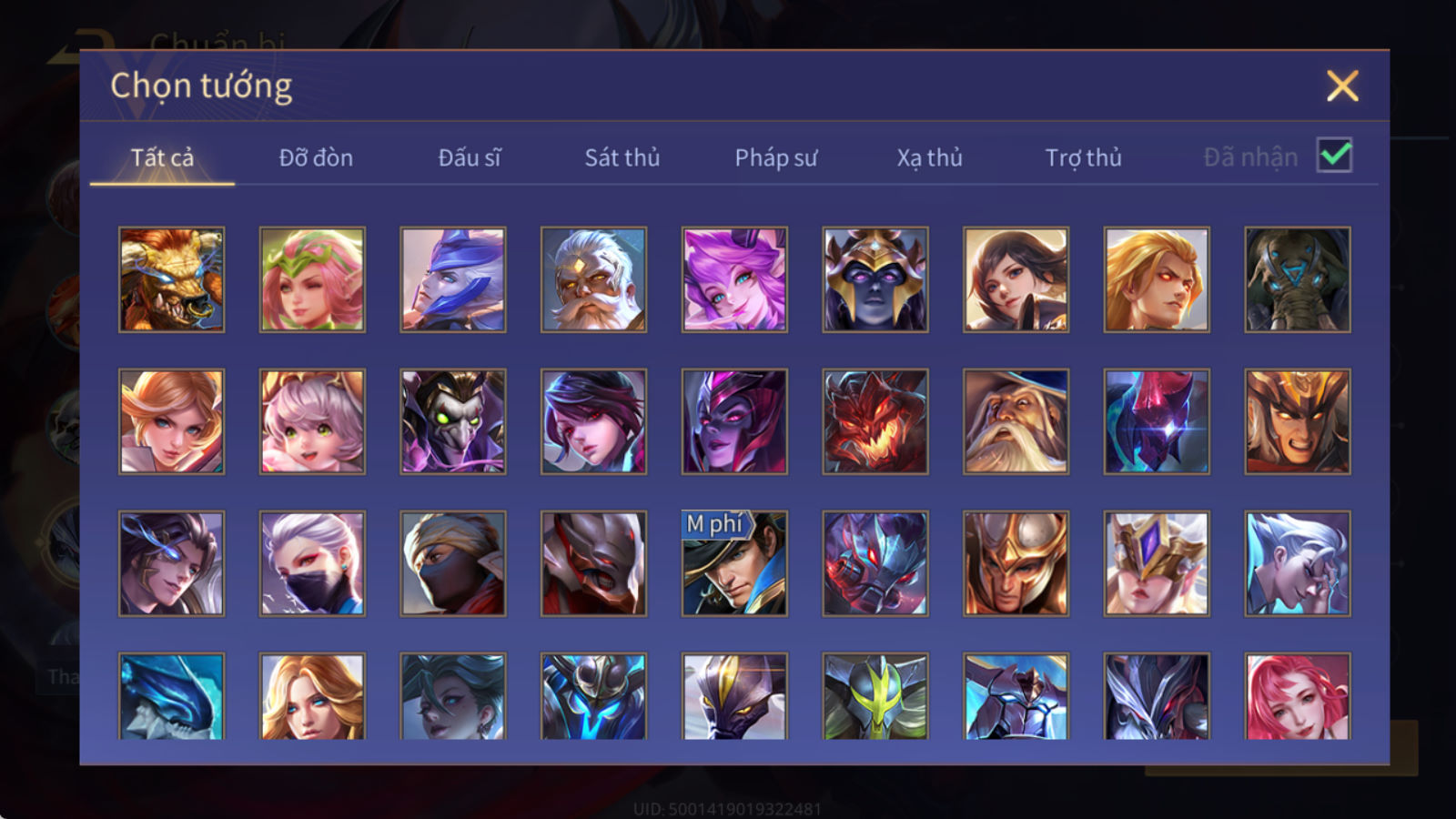Image resolution: width=1456 pixels, height=819 pixels.
Task: Open the 'Sát thủ' tab
Action: (622, 157)
